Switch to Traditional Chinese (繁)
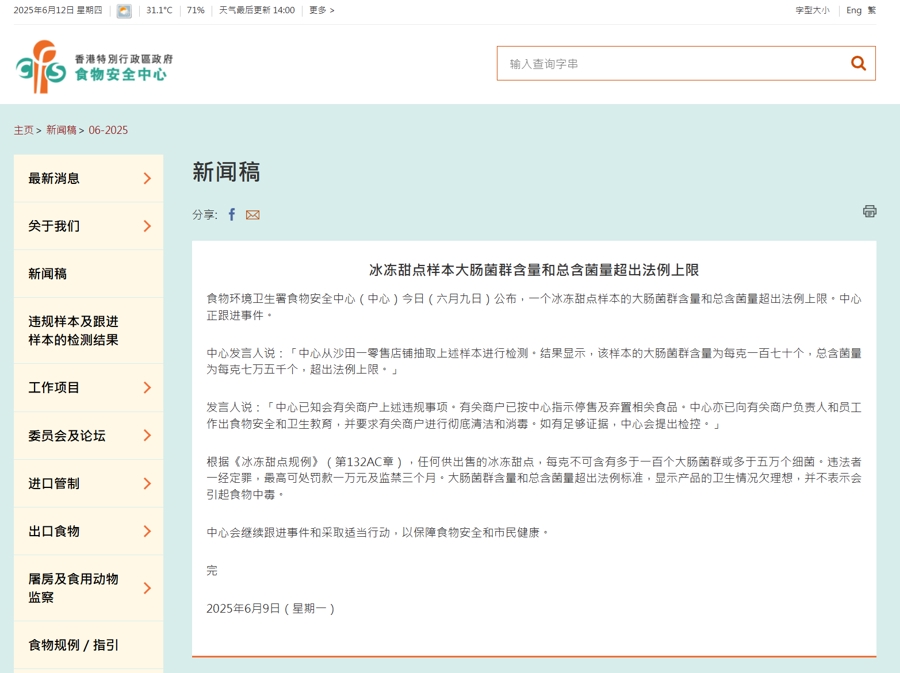 [872, 11]
